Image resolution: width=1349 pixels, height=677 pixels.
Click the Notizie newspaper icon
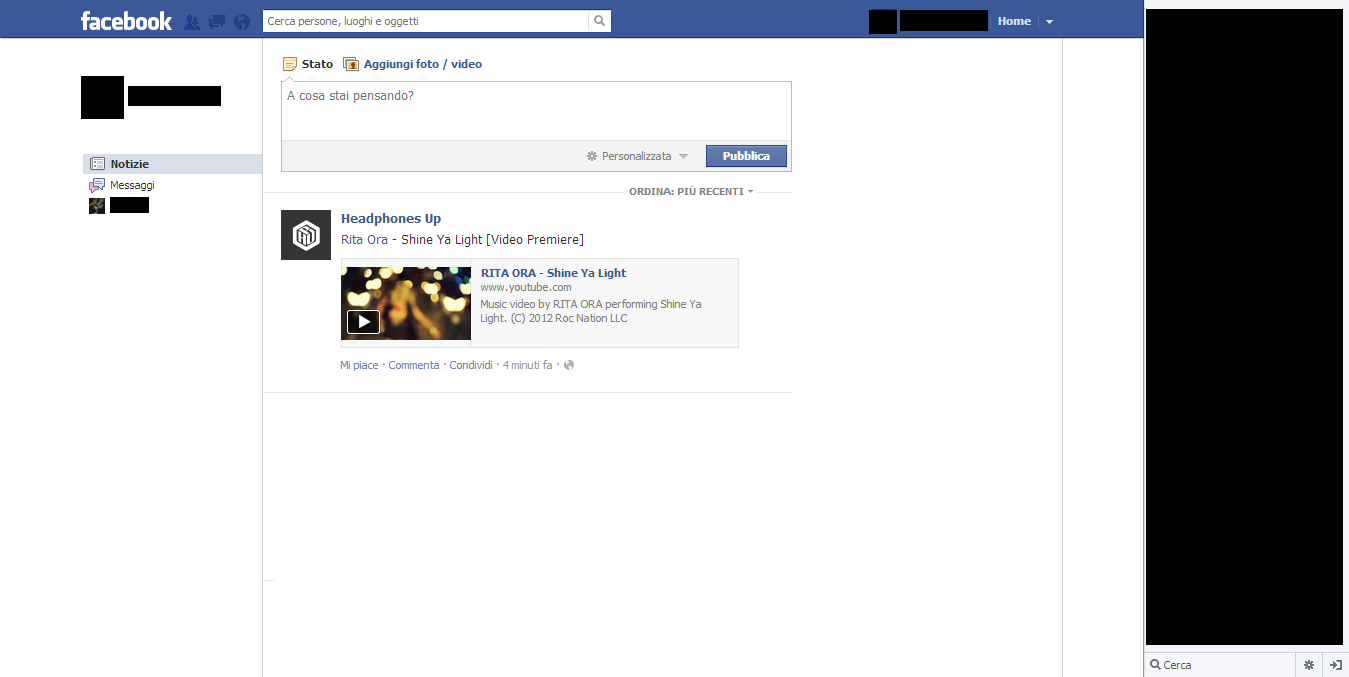[97, 164]
